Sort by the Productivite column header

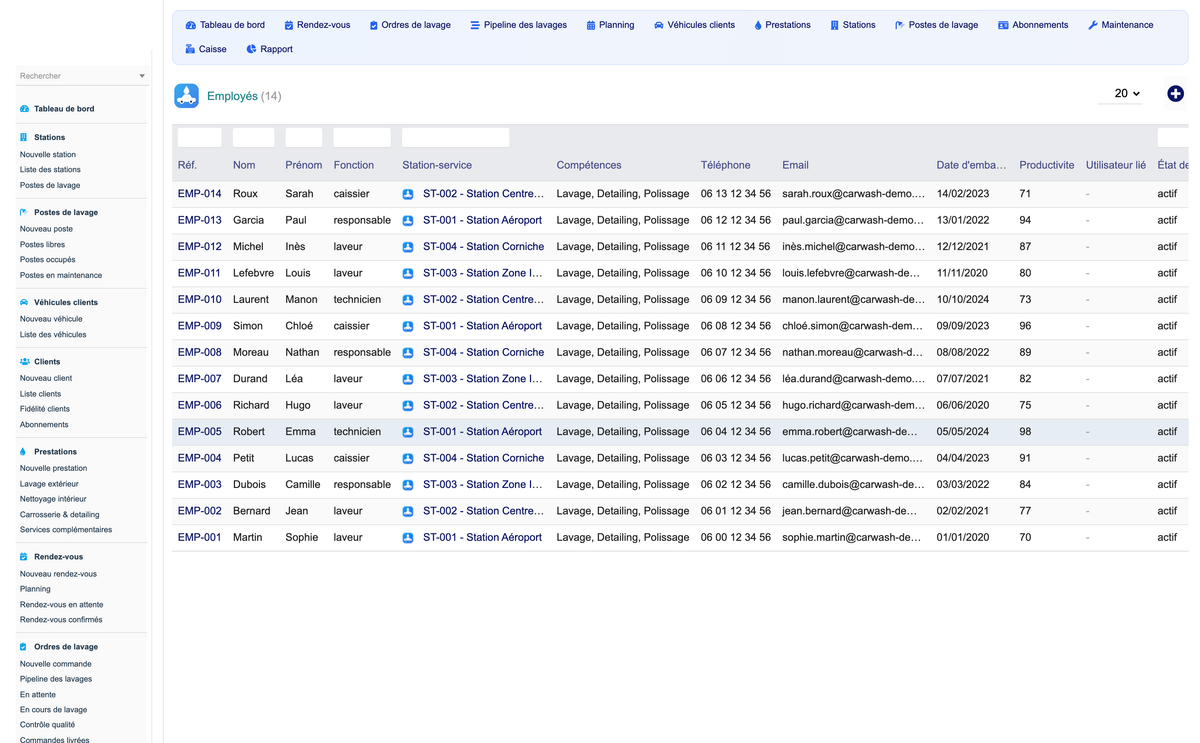click(1047, 165)
